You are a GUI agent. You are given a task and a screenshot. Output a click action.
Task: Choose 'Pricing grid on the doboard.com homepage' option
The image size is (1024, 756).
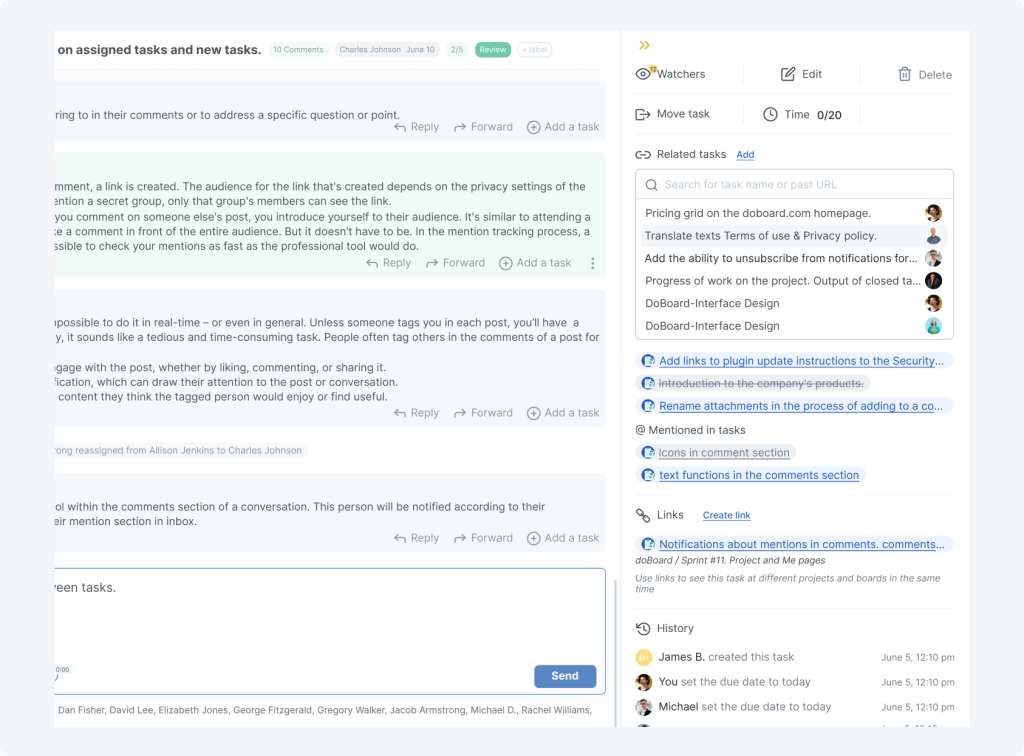click(x=757, y=213)
